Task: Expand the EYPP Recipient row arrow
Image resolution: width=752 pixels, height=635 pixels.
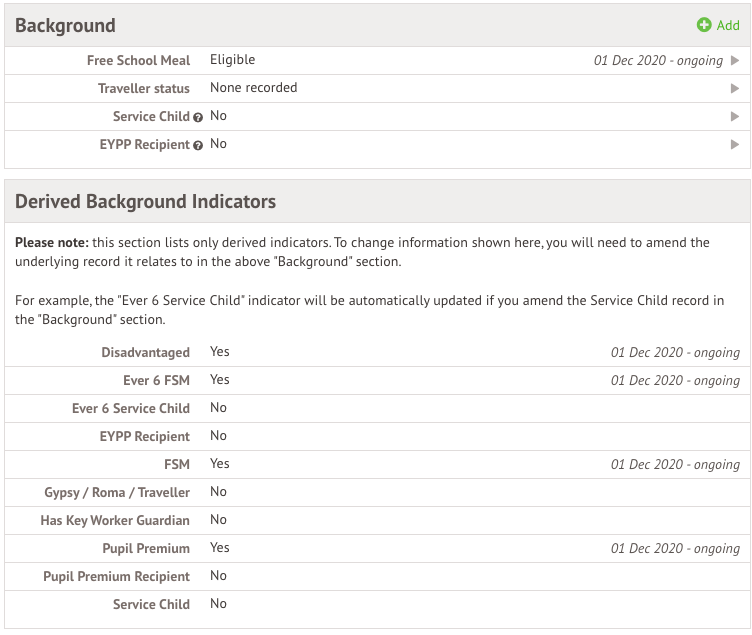Action: [735, 145]
